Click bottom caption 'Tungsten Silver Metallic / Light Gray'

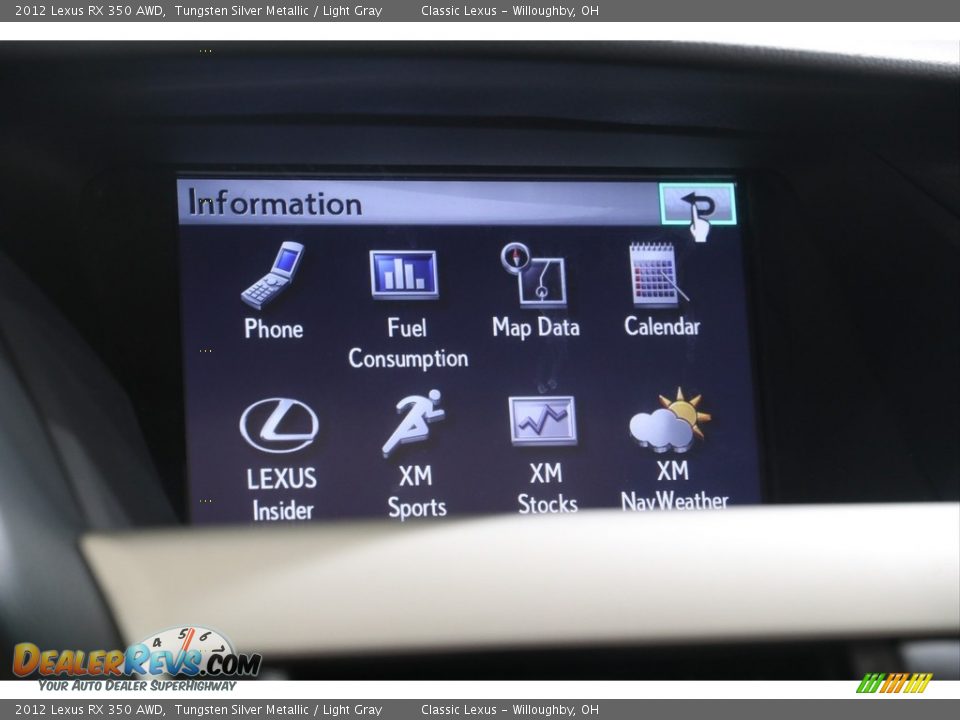pos(278,710)
